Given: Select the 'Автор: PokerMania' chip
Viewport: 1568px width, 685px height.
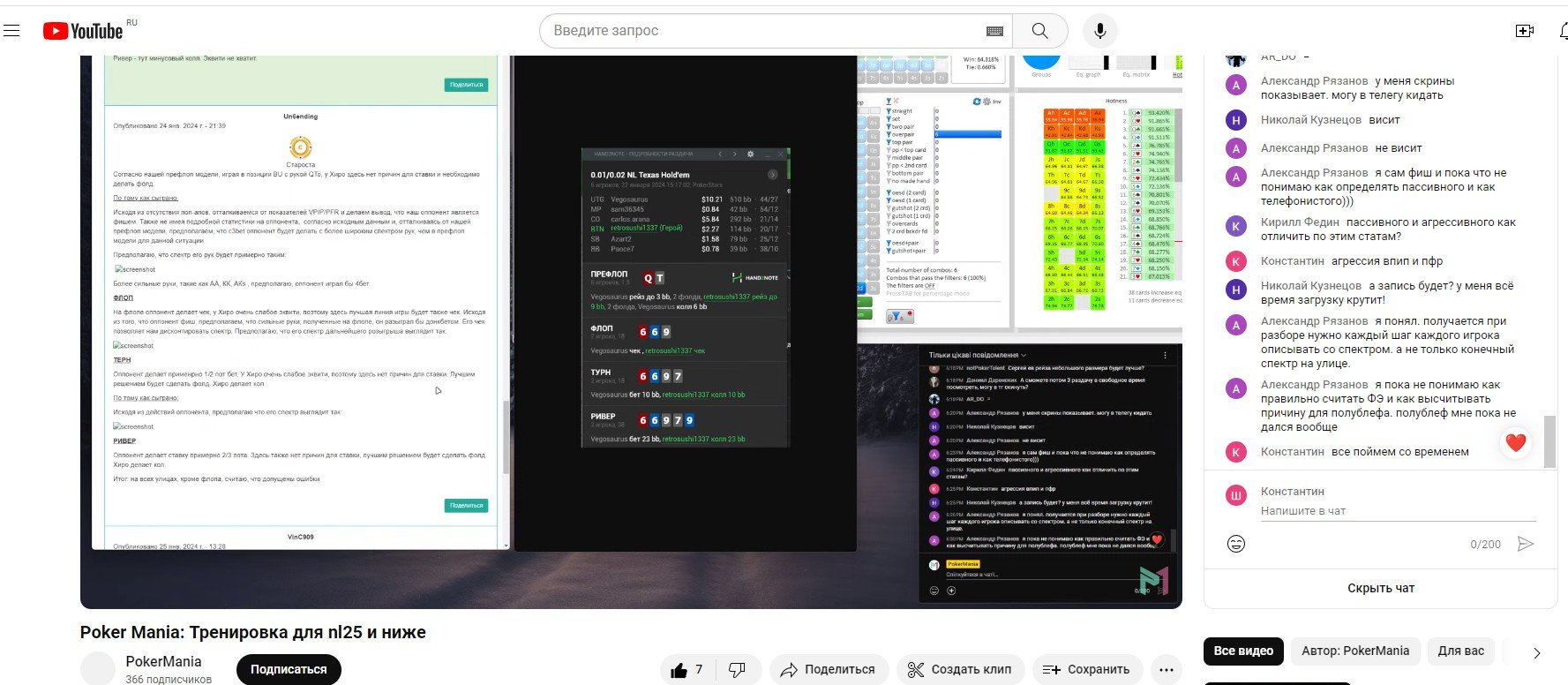Looking at the screenshot, I should (x=1355, y=651).
